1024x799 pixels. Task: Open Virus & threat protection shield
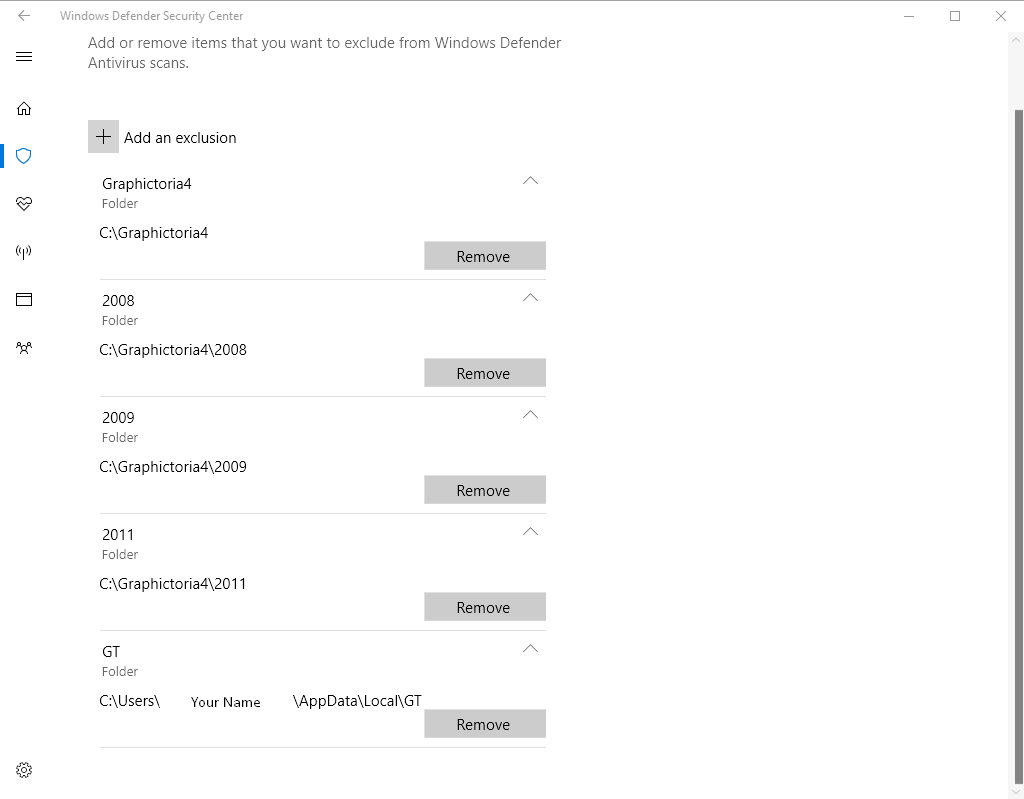click(24, 156)
